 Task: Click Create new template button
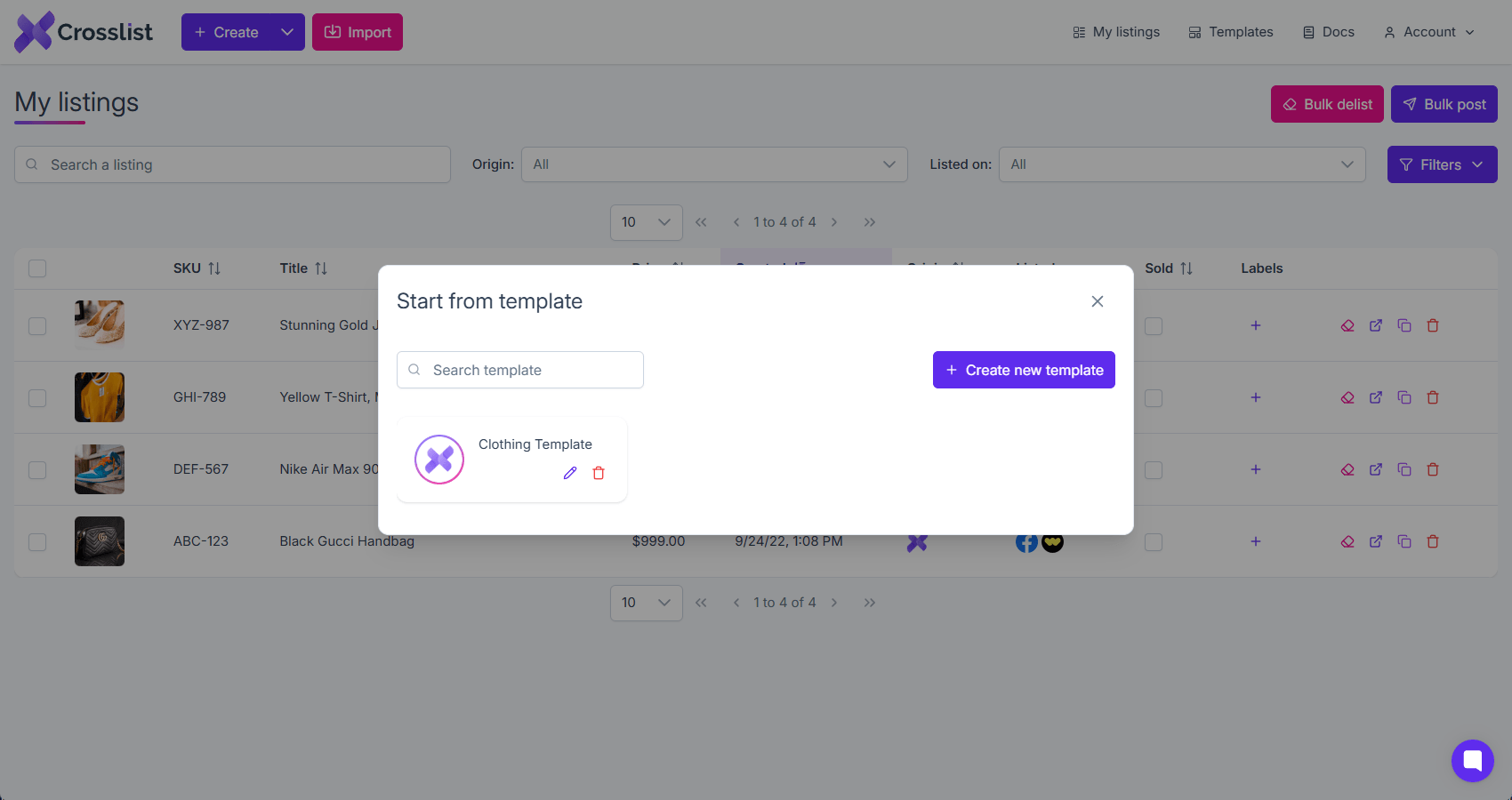(x=1024, y=370)
